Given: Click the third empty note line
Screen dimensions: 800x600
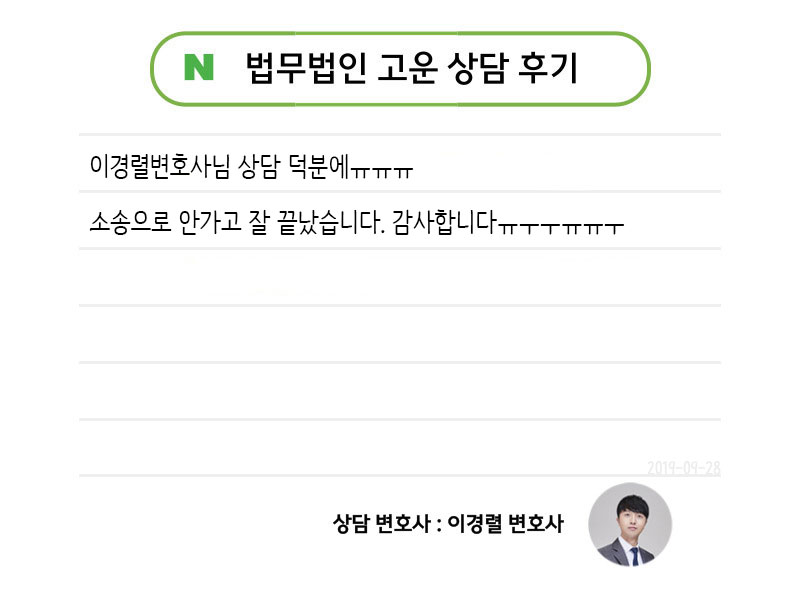Looking at the screenshot, I should [x=400, y=391].
